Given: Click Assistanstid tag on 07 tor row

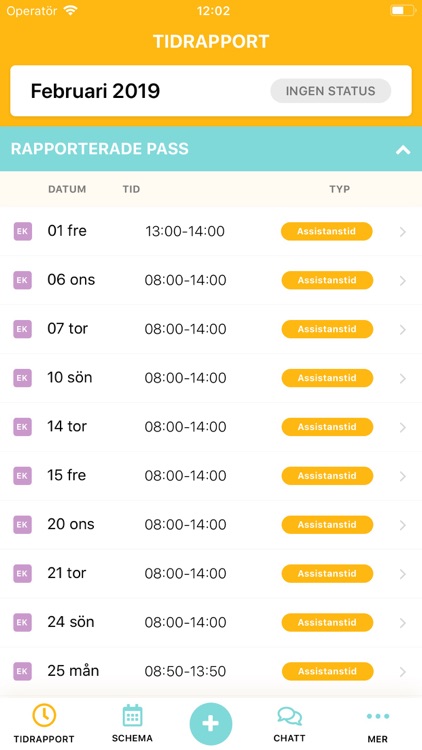Looking at the screenshot, I should click(x=327, y=329).
